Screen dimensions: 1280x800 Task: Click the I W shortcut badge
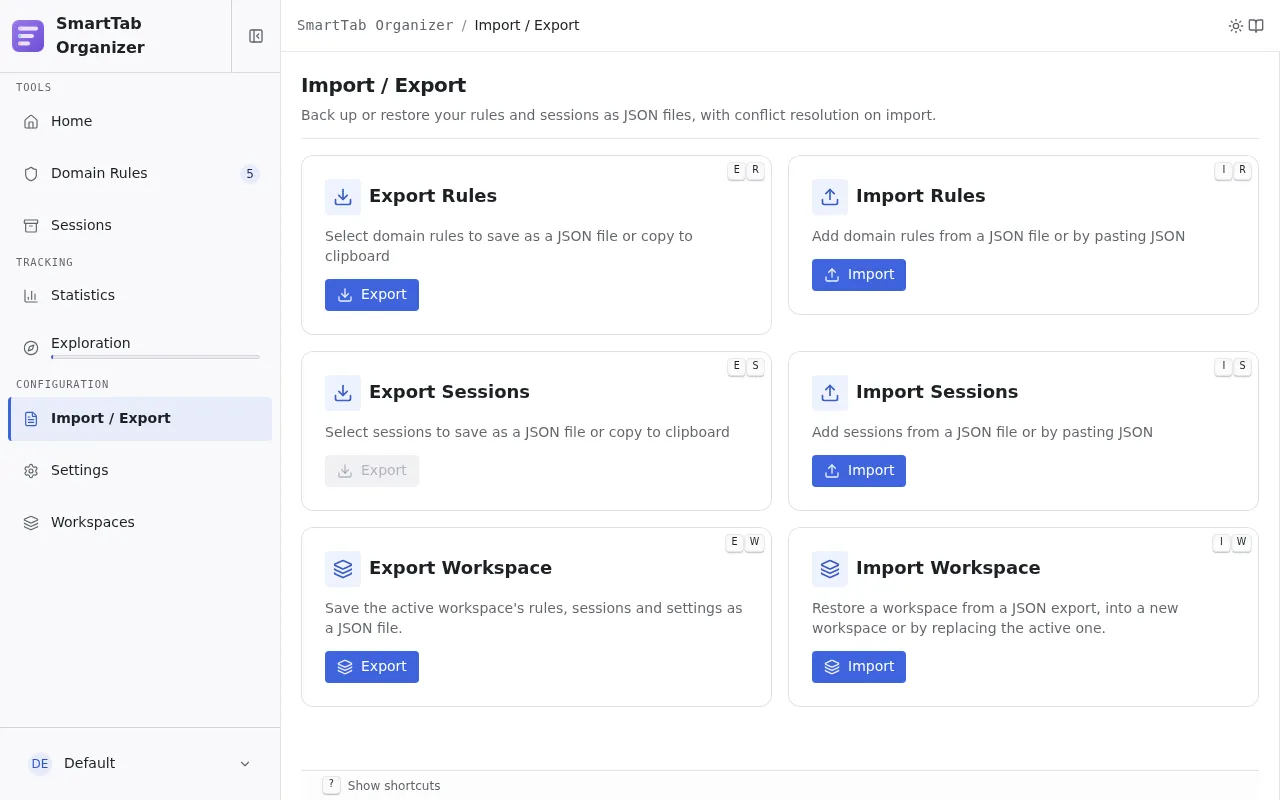click(1232, 542)
